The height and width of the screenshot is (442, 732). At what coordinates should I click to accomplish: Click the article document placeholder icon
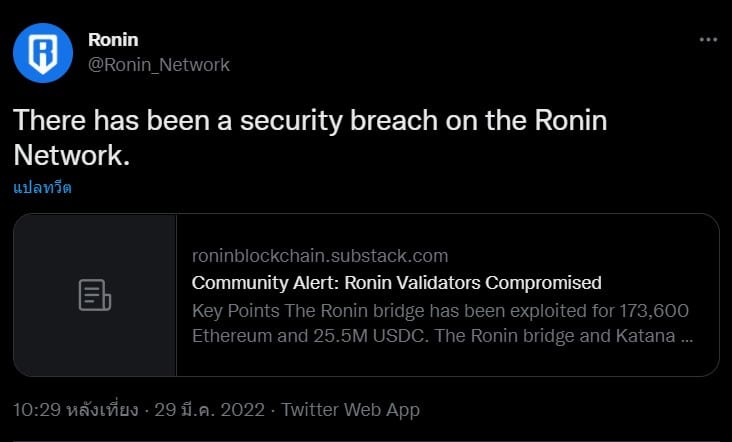[x=95, y=295]
